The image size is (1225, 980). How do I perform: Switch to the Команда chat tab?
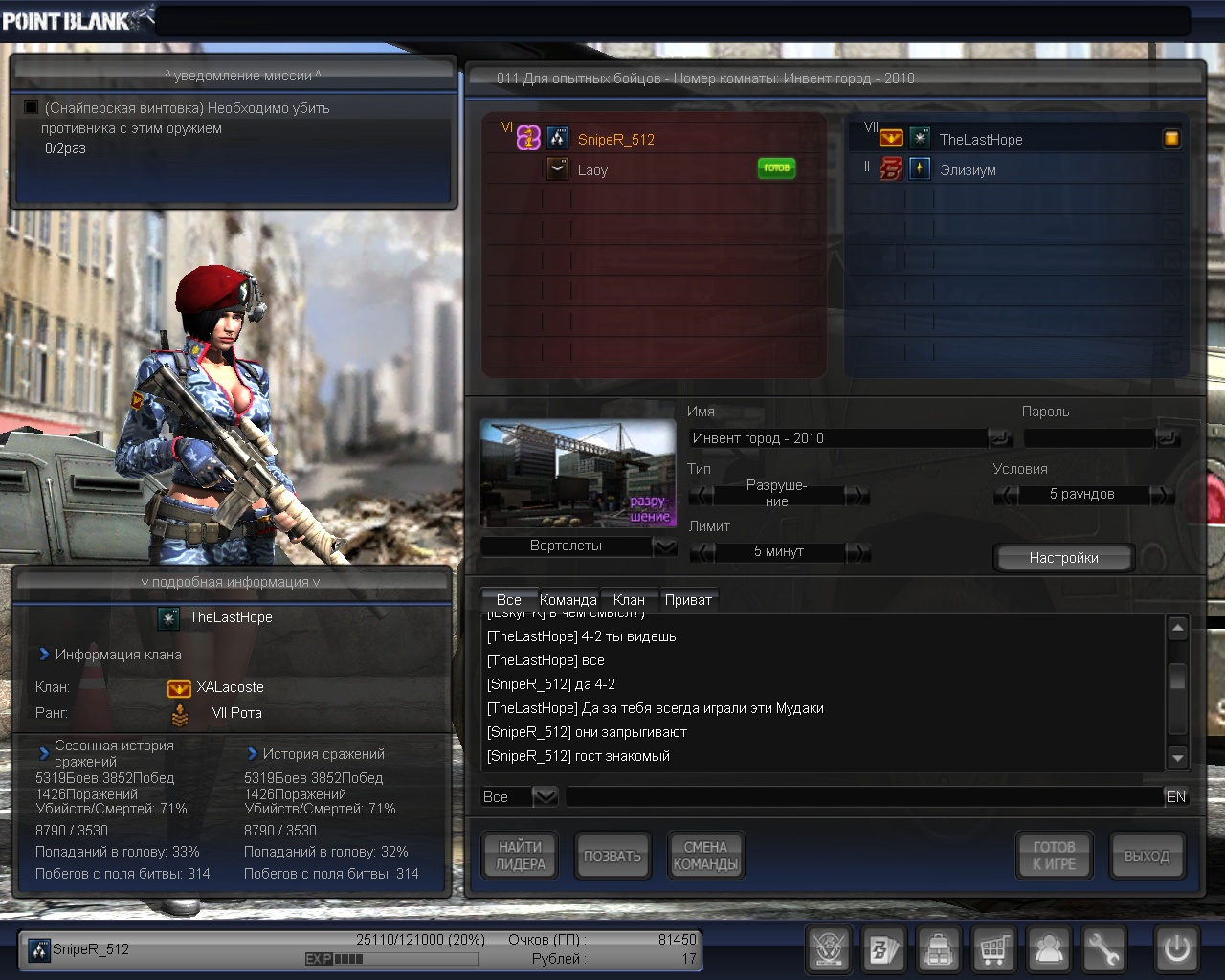(568, 600)
